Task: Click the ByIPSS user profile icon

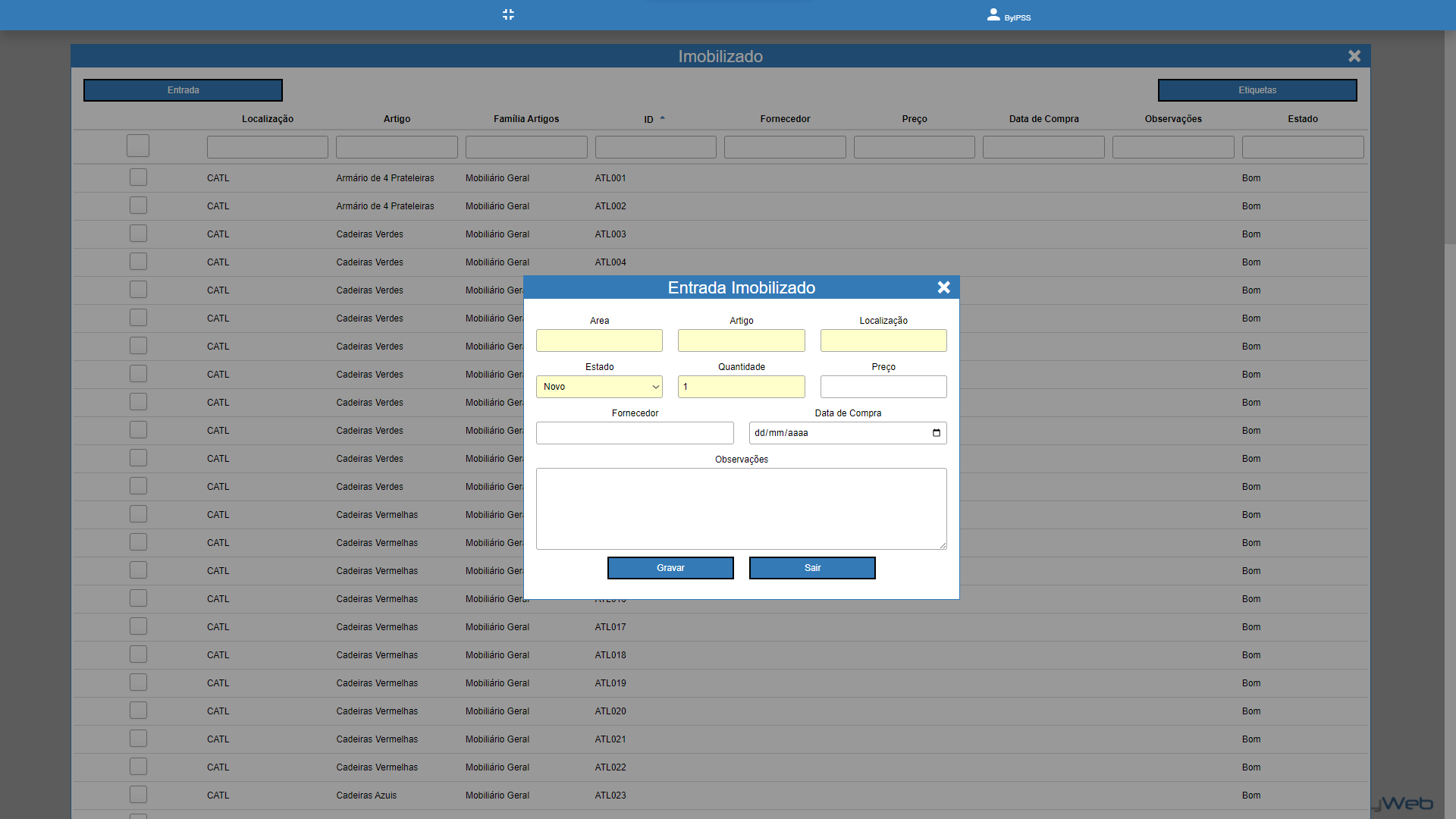Action: pyautogui.click(x=993, y=14)
